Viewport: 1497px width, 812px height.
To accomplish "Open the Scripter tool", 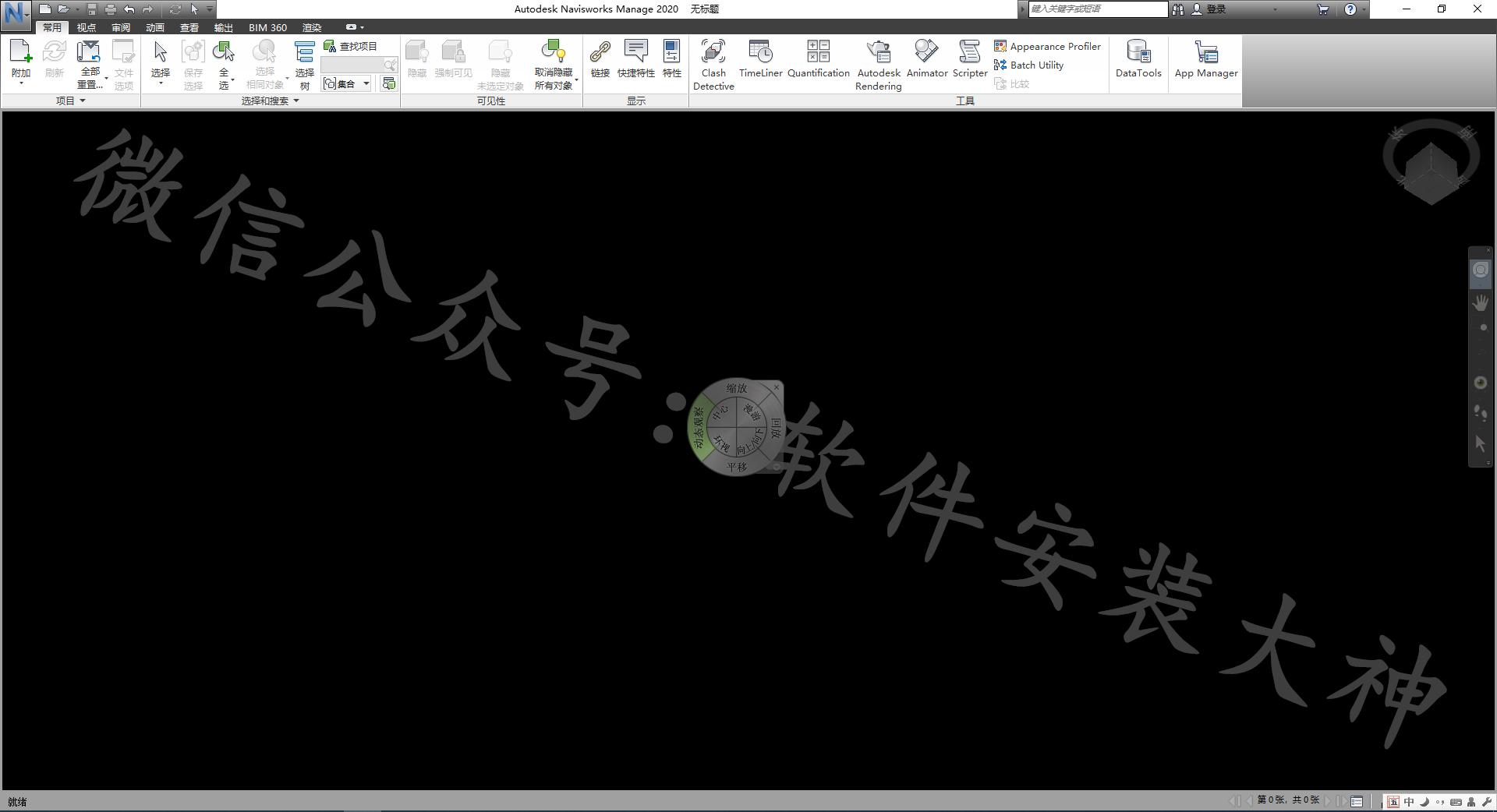I will click(x=970, y=58).
